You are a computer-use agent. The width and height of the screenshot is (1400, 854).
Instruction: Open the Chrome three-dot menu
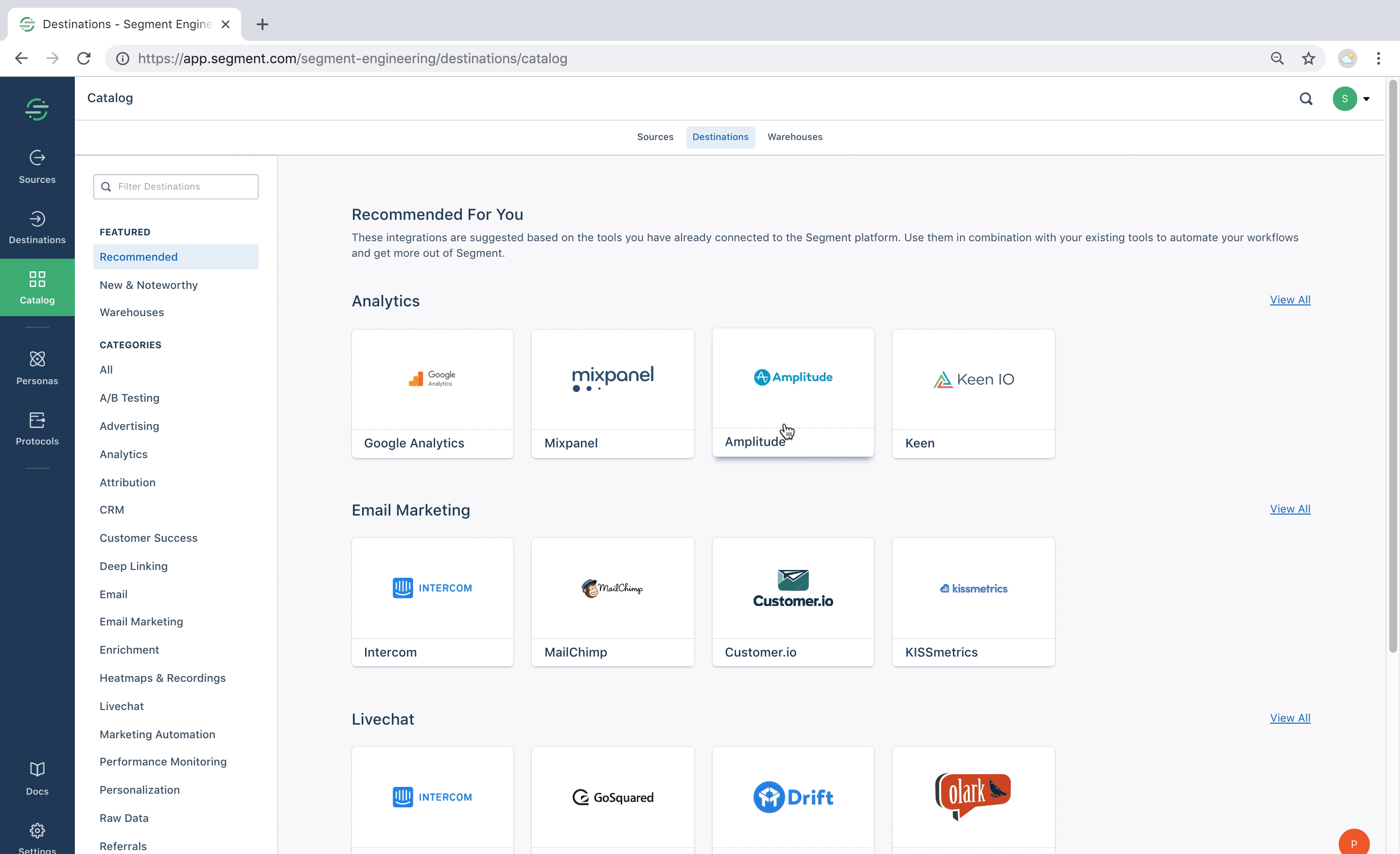tap(1378, 58)
